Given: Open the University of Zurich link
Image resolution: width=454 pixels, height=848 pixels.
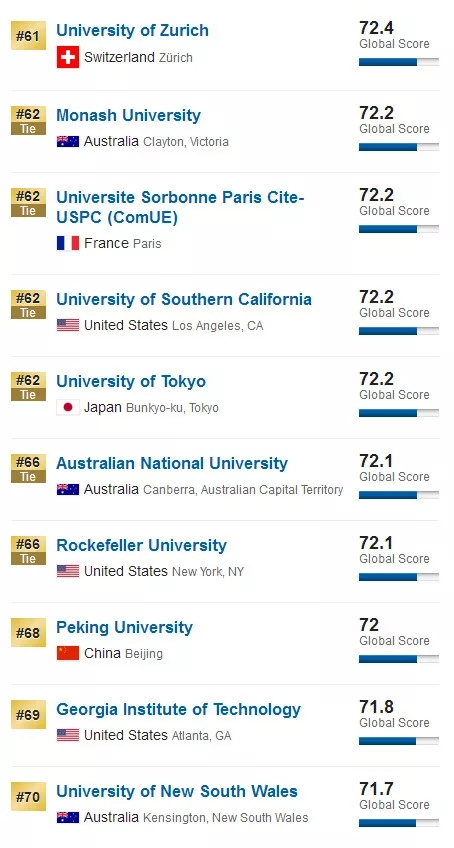Looking at the screenshot, I should tap(133, 30).
